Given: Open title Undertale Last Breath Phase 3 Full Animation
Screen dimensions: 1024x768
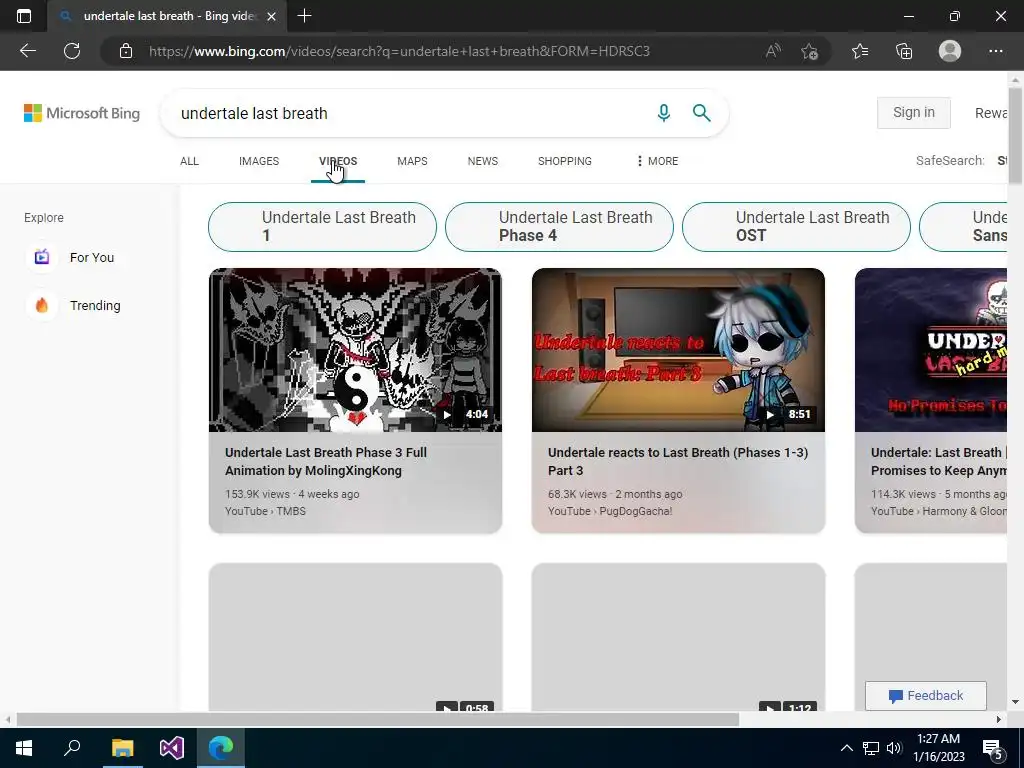Looking at the screenshot, I should tap(326, 461).
